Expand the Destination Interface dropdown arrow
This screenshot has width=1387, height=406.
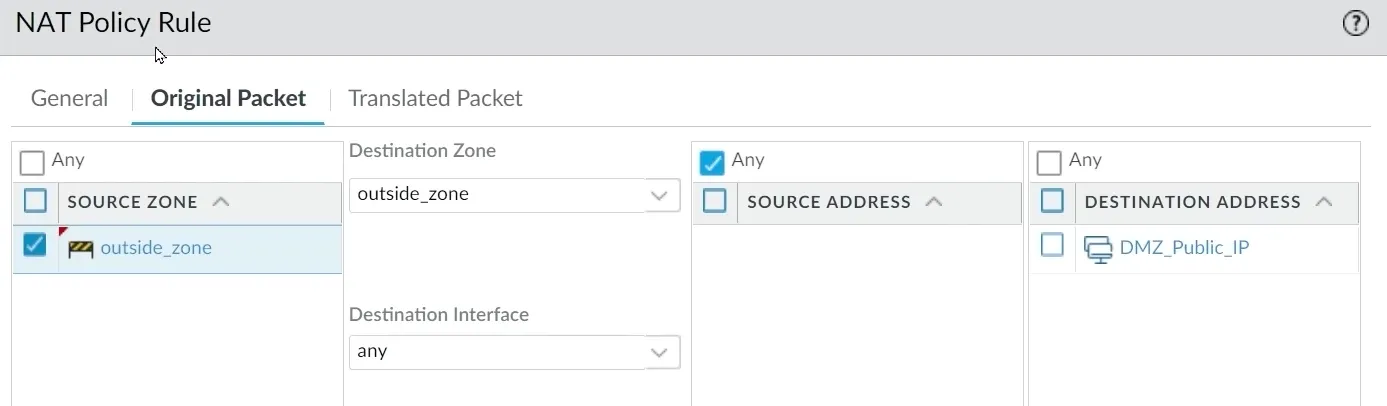tap(658, 352)
